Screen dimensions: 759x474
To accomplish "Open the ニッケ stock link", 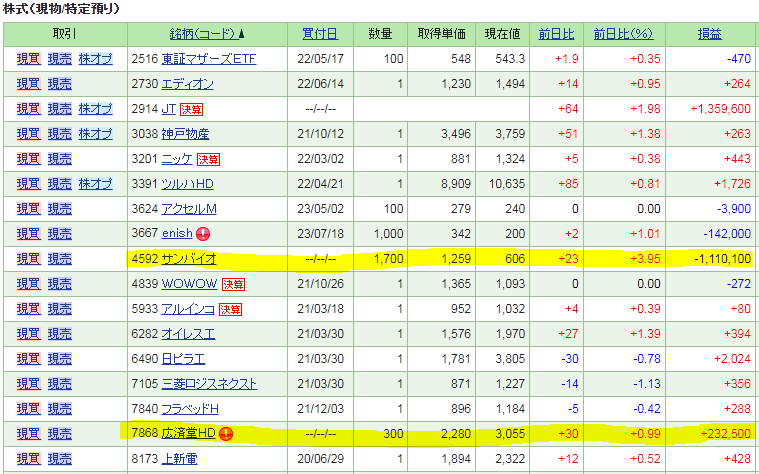I will tap(177, 159).
